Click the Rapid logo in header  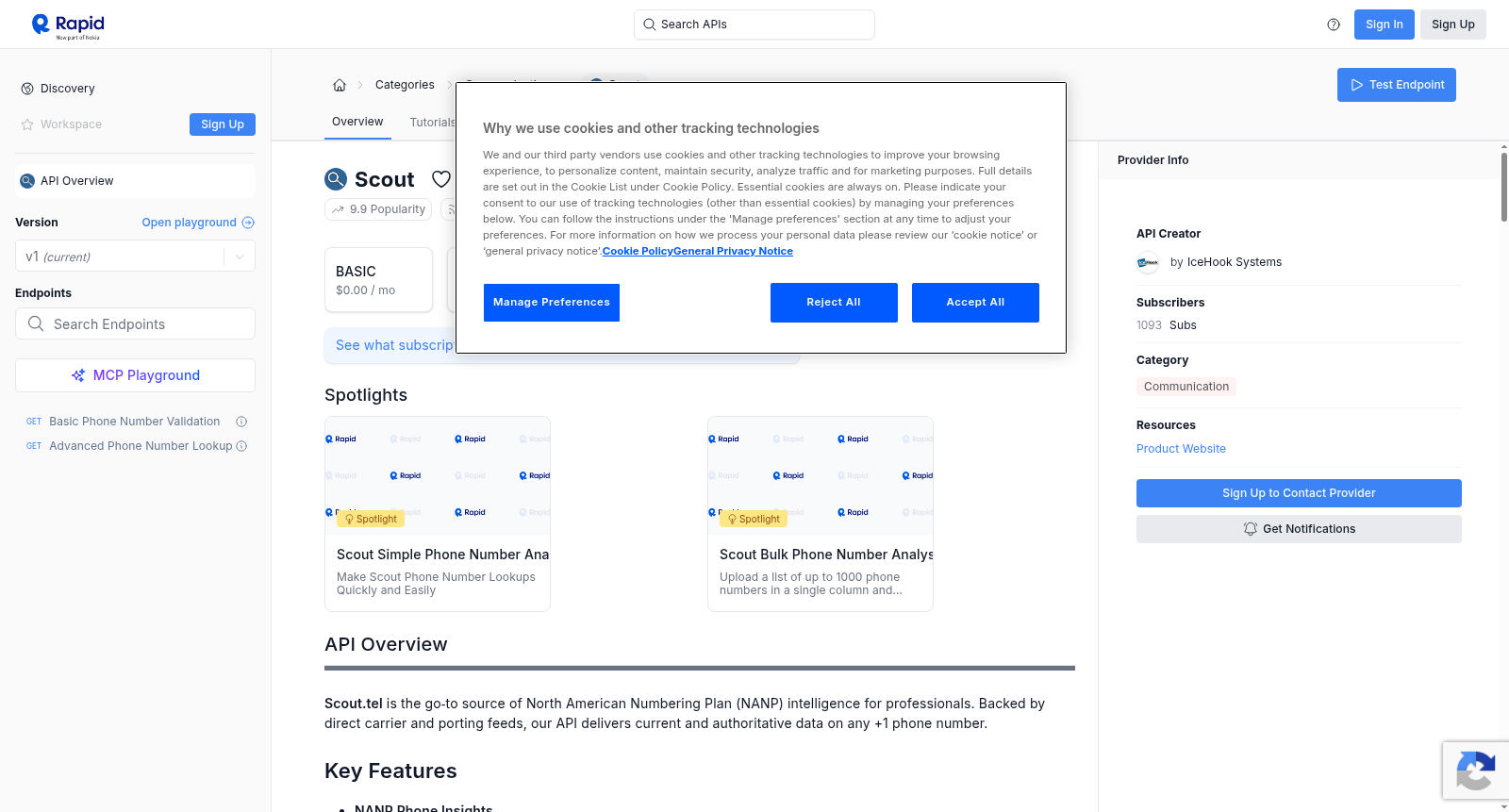click(68, 25)
